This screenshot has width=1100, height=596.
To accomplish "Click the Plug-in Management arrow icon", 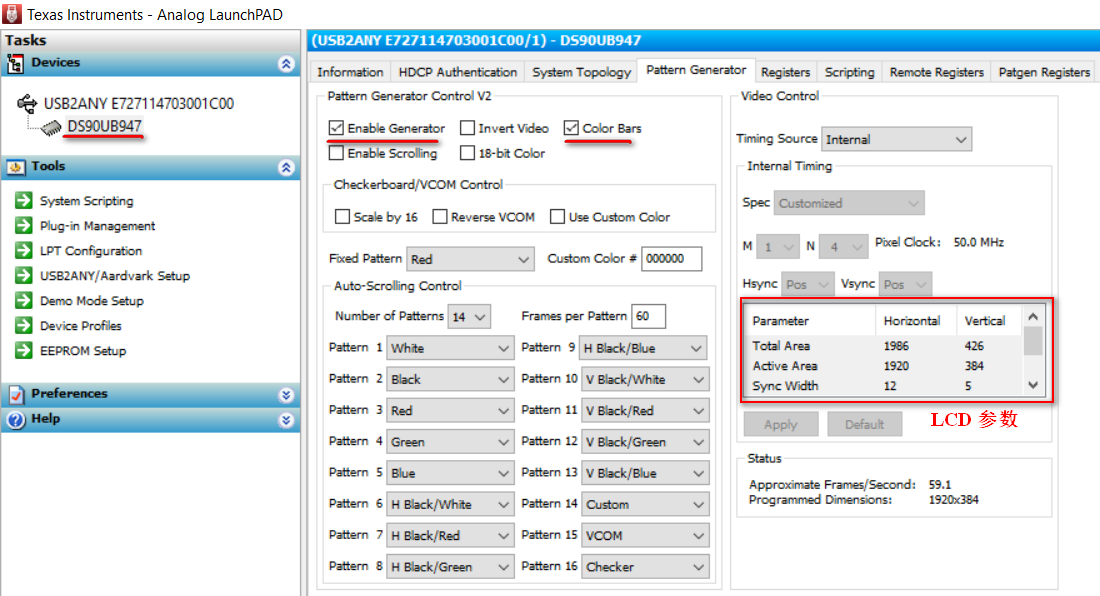I will pos(24,226).
